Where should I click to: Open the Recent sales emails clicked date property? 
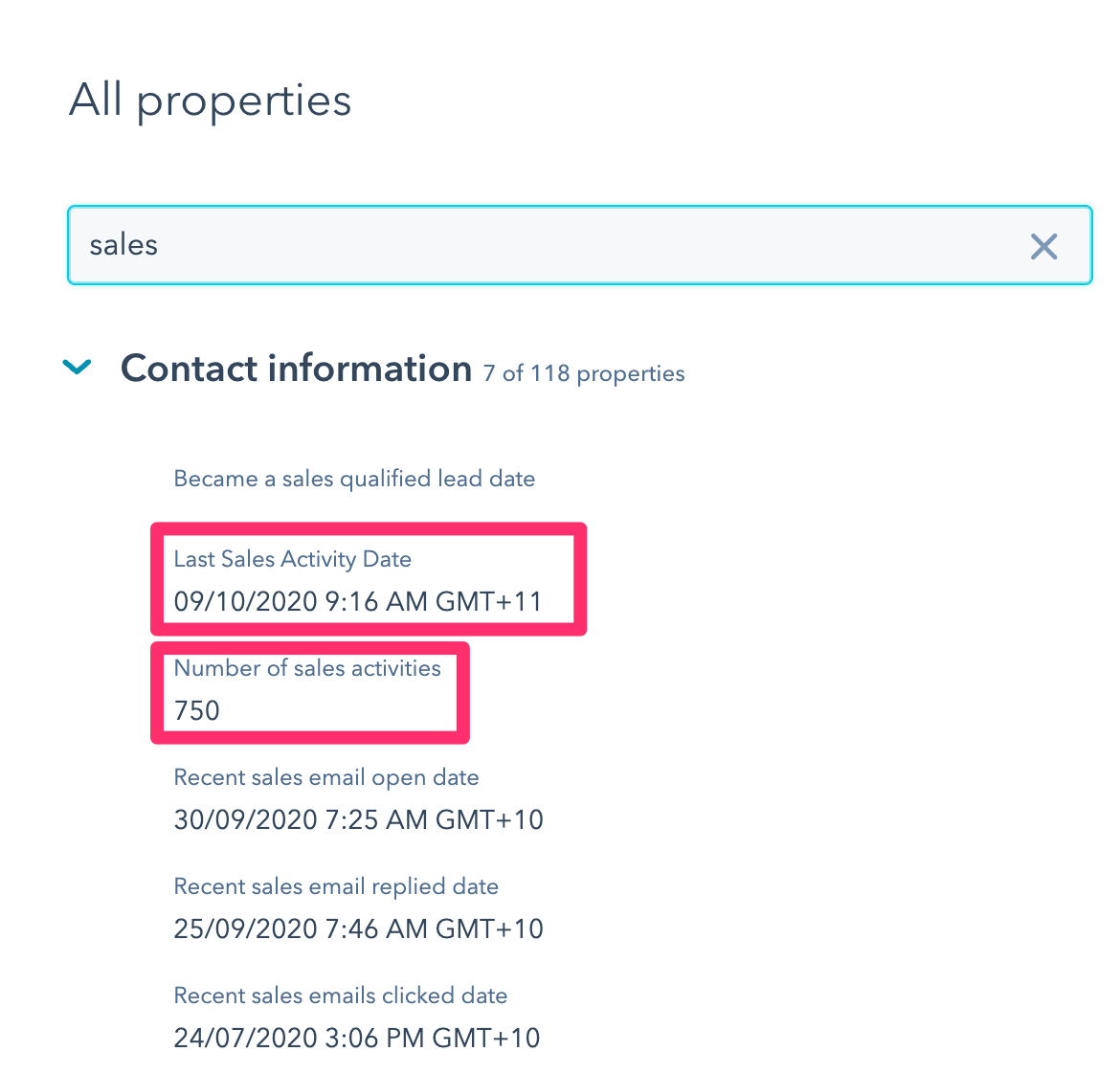click(340, 996)
